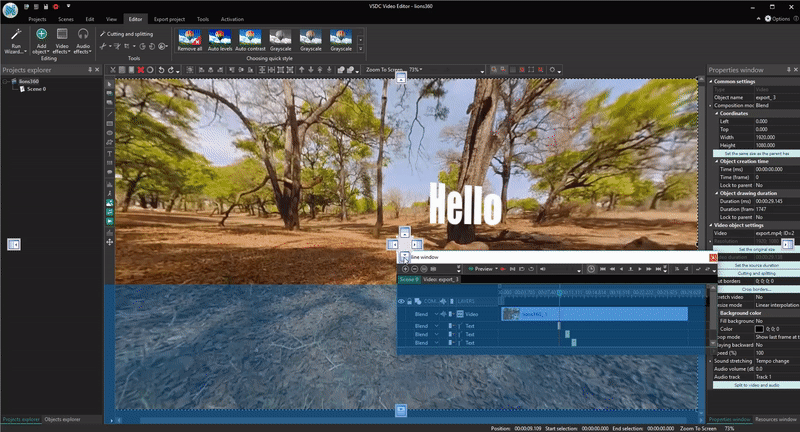Click the Options button at top right

click(x=777, y=18)
